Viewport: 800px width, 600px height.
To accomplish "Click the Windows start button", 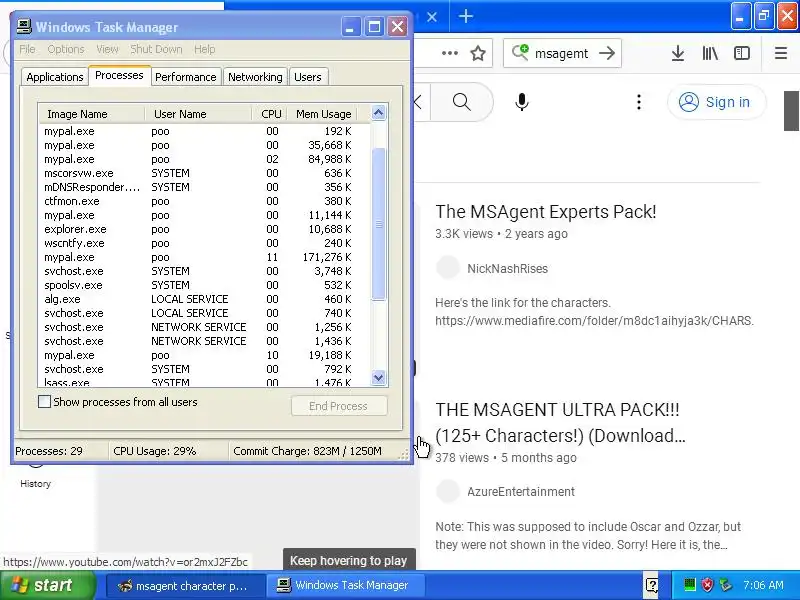I will coord(48,585).
